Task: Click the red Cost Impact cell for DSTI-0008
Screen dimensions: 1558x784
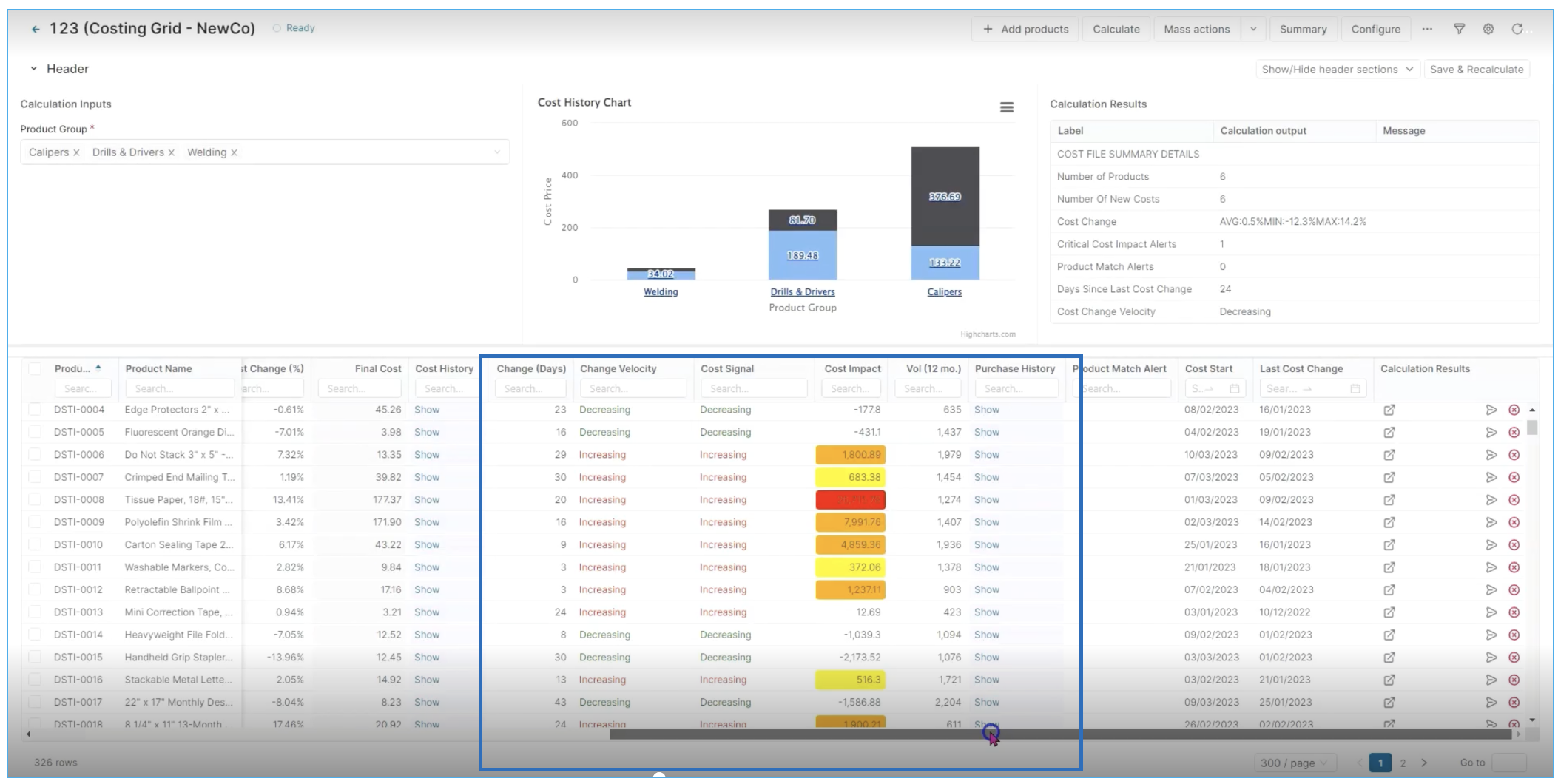Action: point(851,500)
